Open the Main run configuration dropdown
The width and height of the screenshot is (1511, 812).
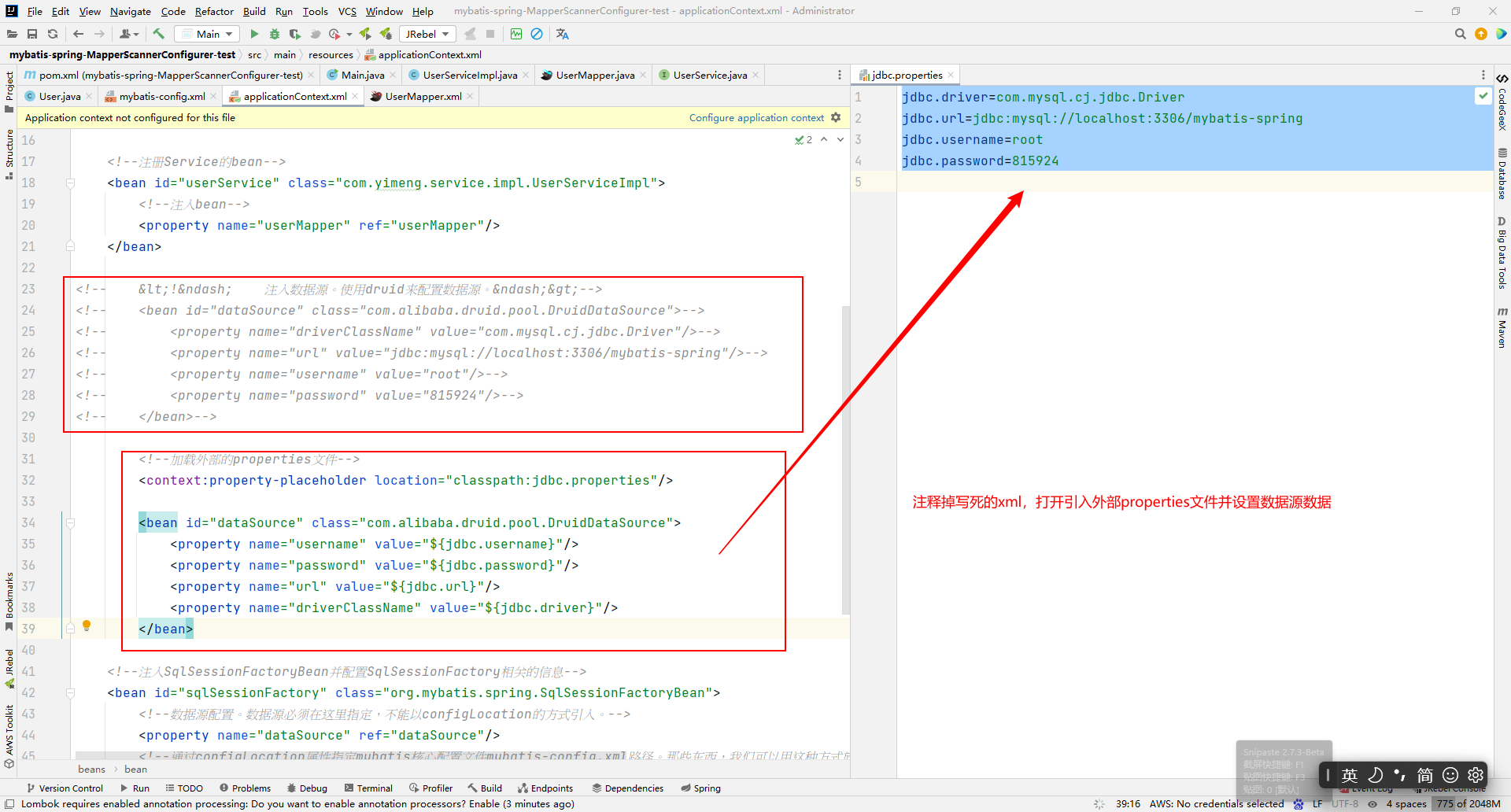coord(208,34)
